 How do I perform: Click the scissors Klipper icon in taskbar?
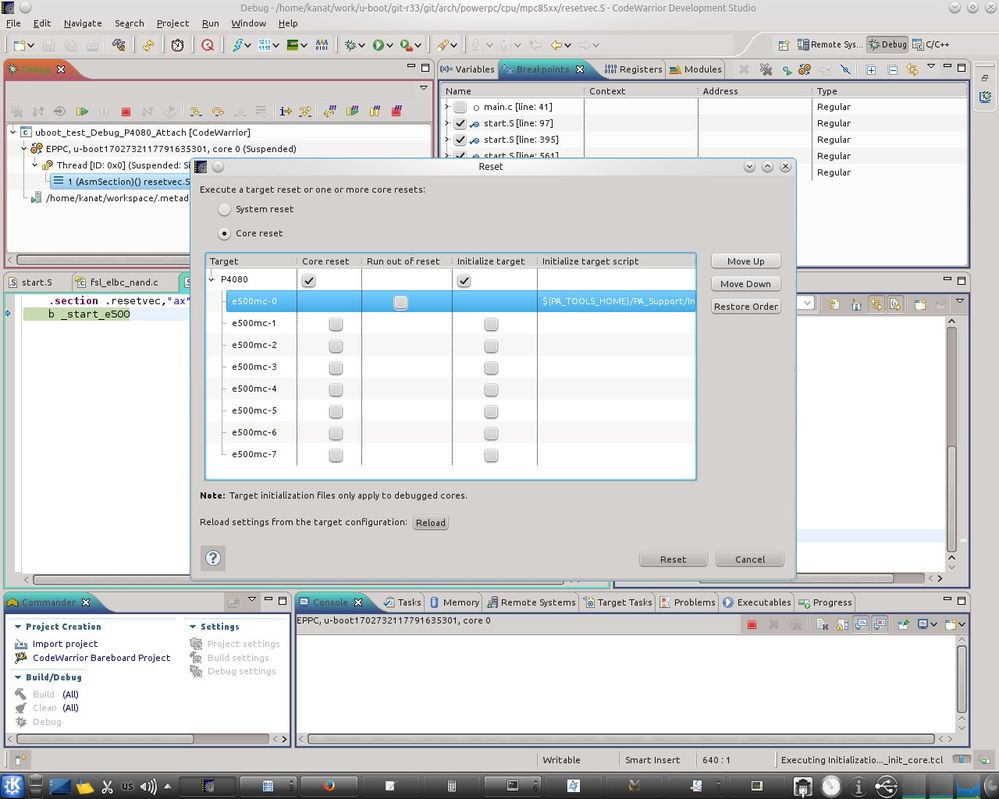(107, 786)
